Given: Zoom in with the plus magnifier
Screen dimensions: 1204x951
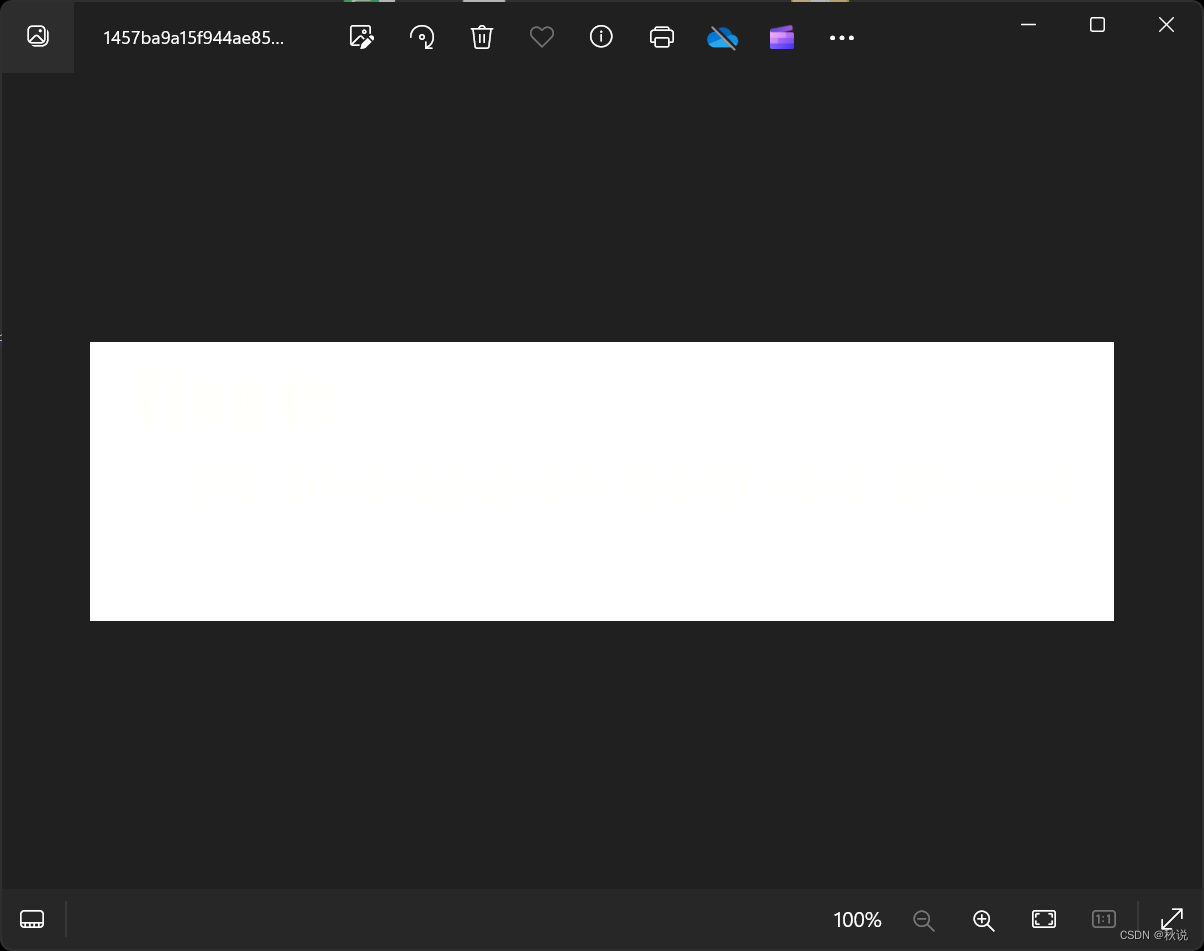Looking at the screenshot, I should click(x=984, y=920).
